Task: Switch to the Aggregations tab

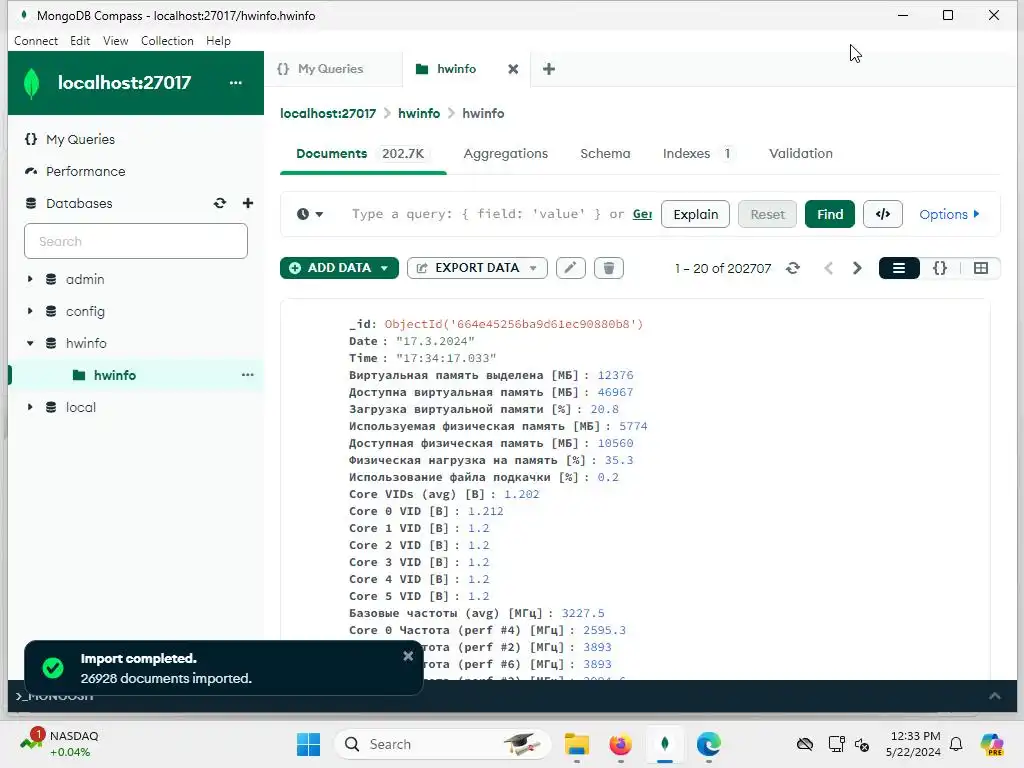Action: 505,153
